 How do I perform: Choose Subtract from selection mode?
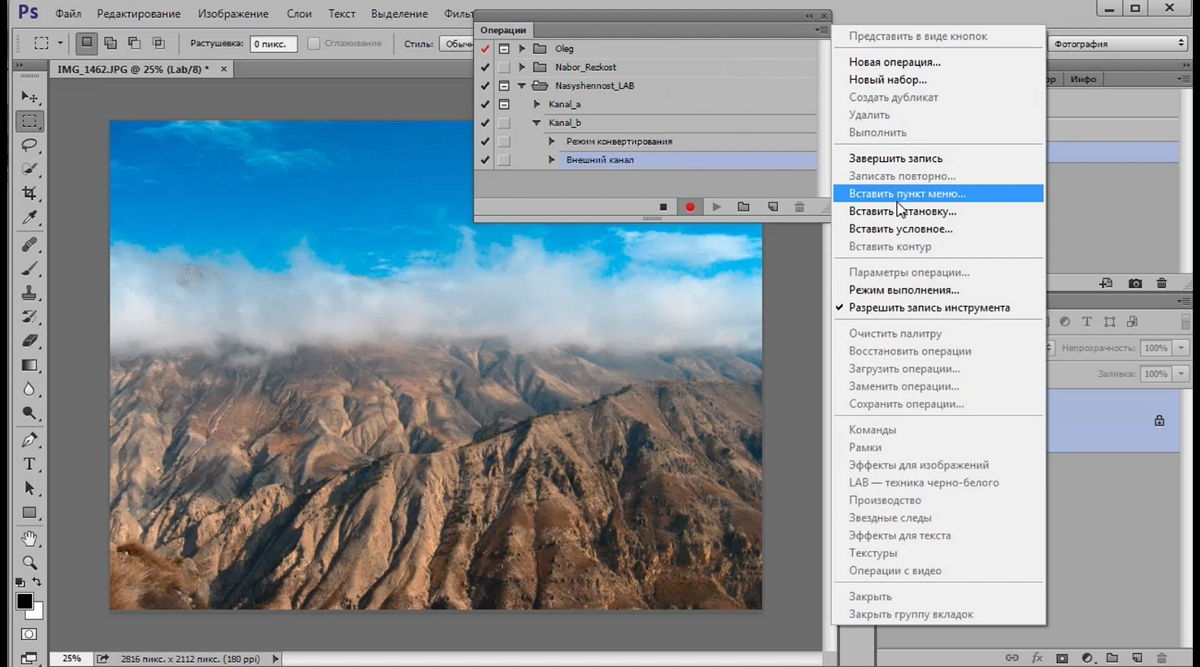(x=134, y=43)
